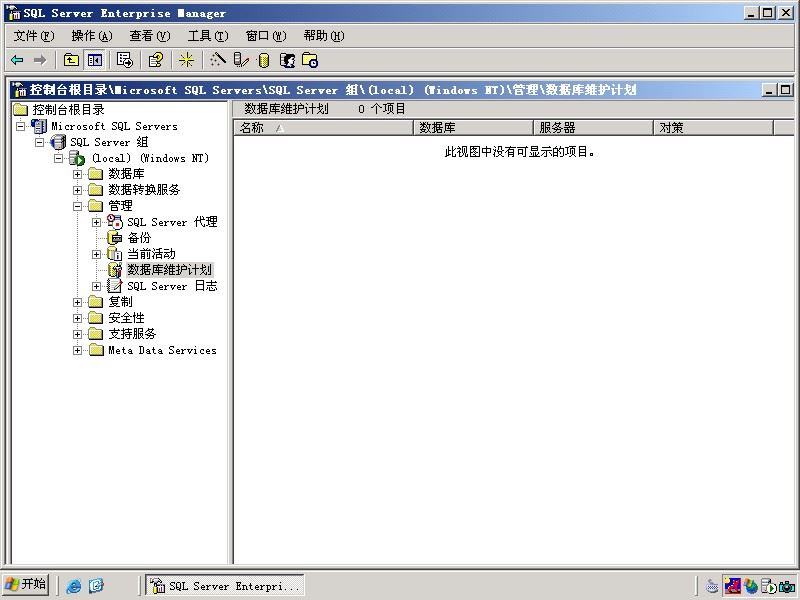800x600 pixels.
Task: Expand the 安全性 folder
Action: pyautogui.click(x=77, y=318)
